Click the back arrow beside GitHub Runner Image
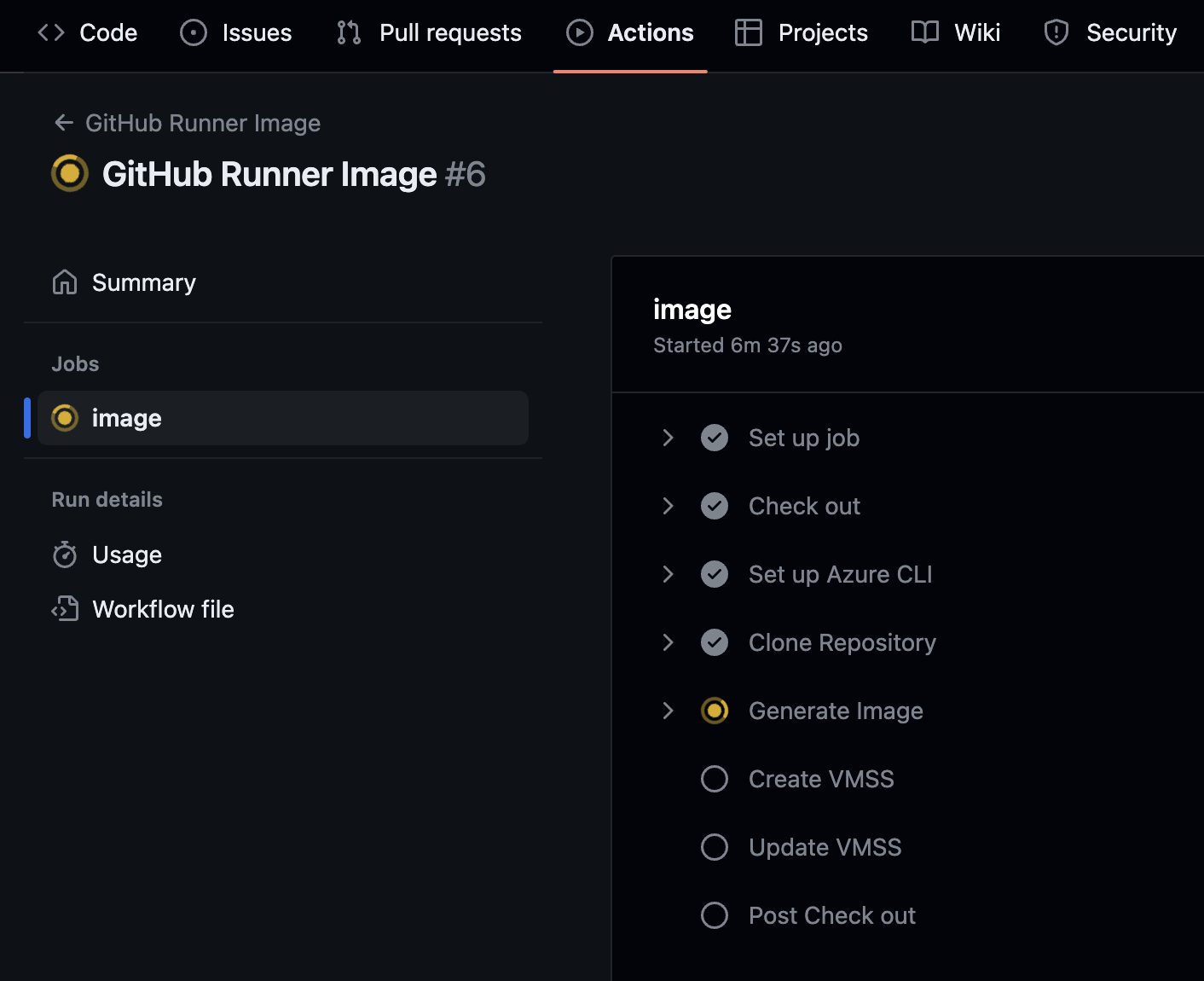 coord(64,123)
